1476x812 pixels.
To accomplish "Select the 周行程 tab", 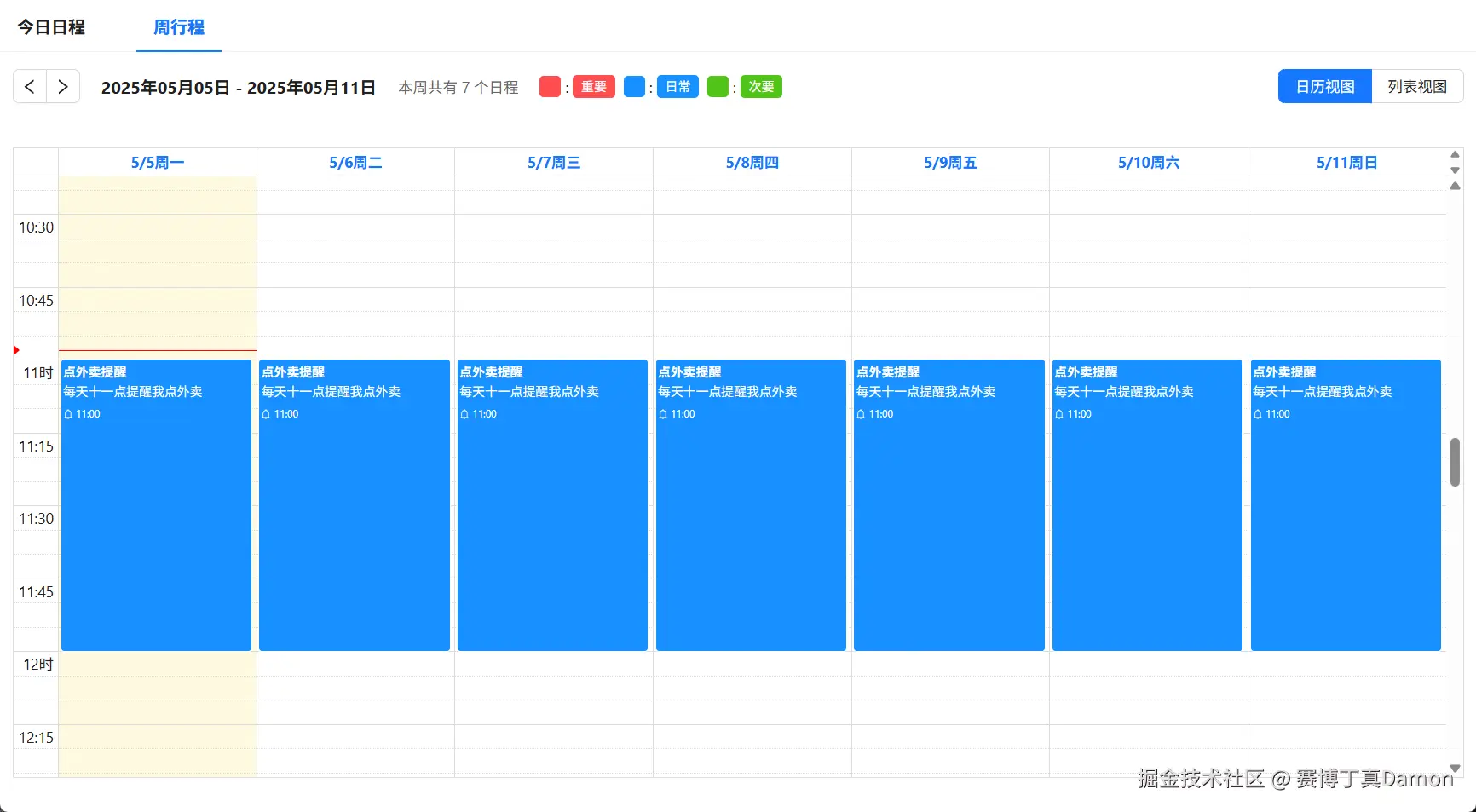I will [179, 27].
